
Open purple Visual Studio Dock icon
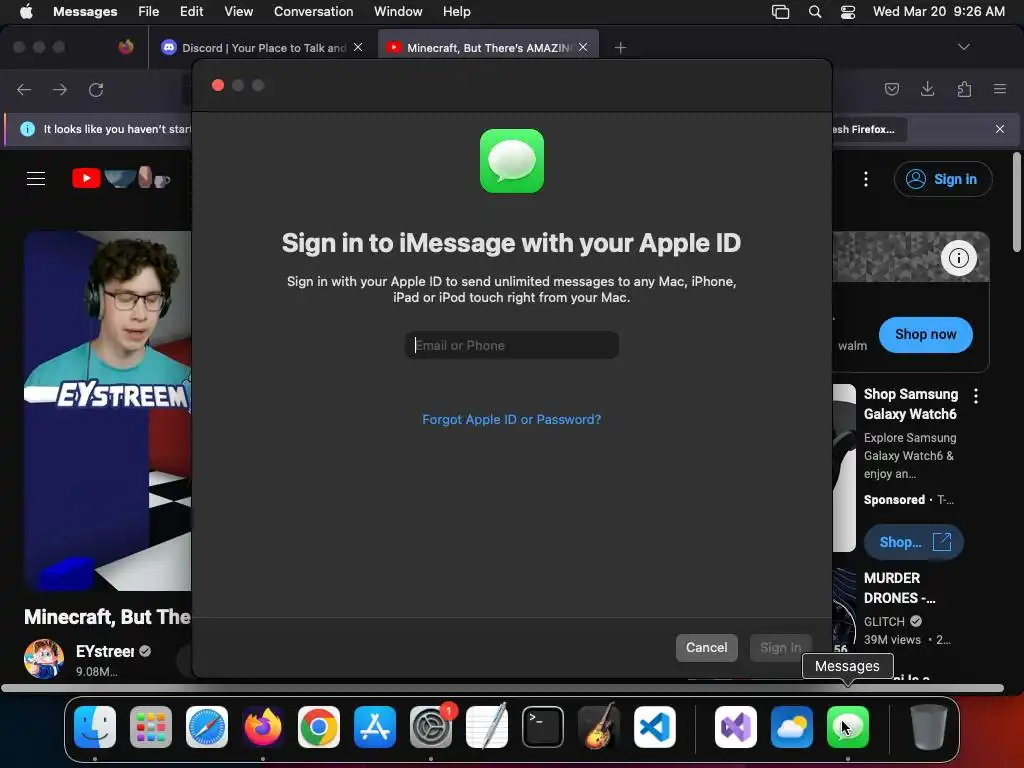coord(736,727)
